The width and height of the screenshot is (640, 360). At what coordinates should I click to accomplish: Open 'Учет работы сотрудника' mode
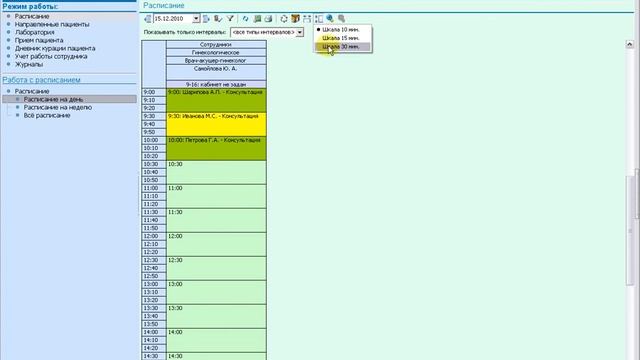coord(51,56)
